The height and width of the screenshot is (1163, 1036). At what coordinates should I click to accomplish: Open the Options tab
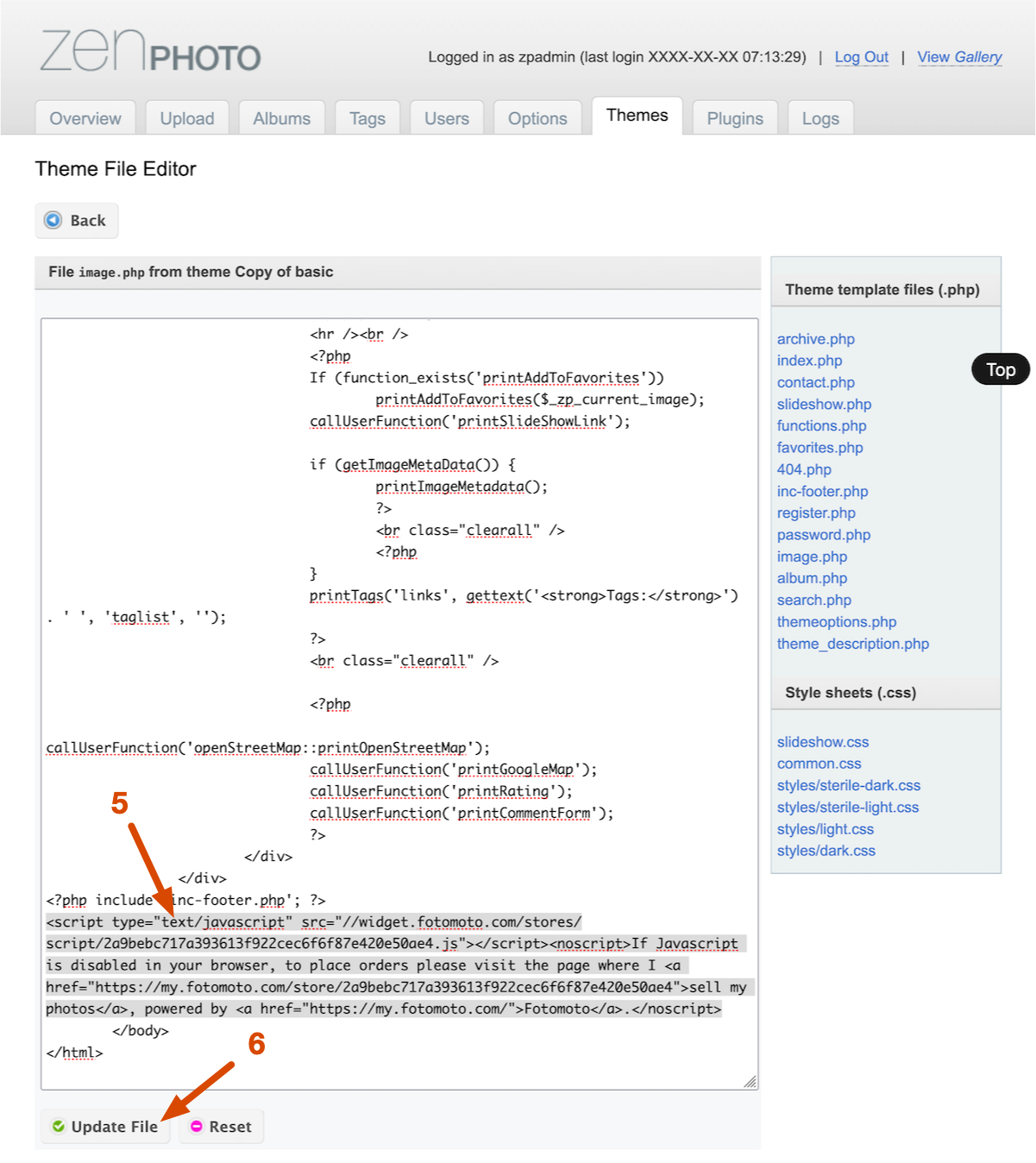click(537, 118)
